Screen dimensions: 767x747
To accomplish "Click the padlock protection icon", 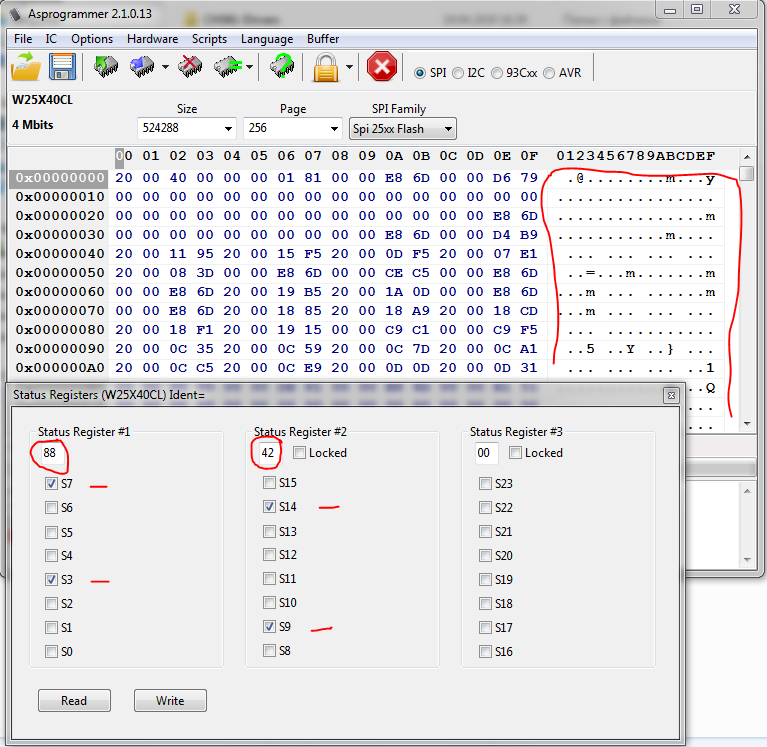I will coord(325,68).
